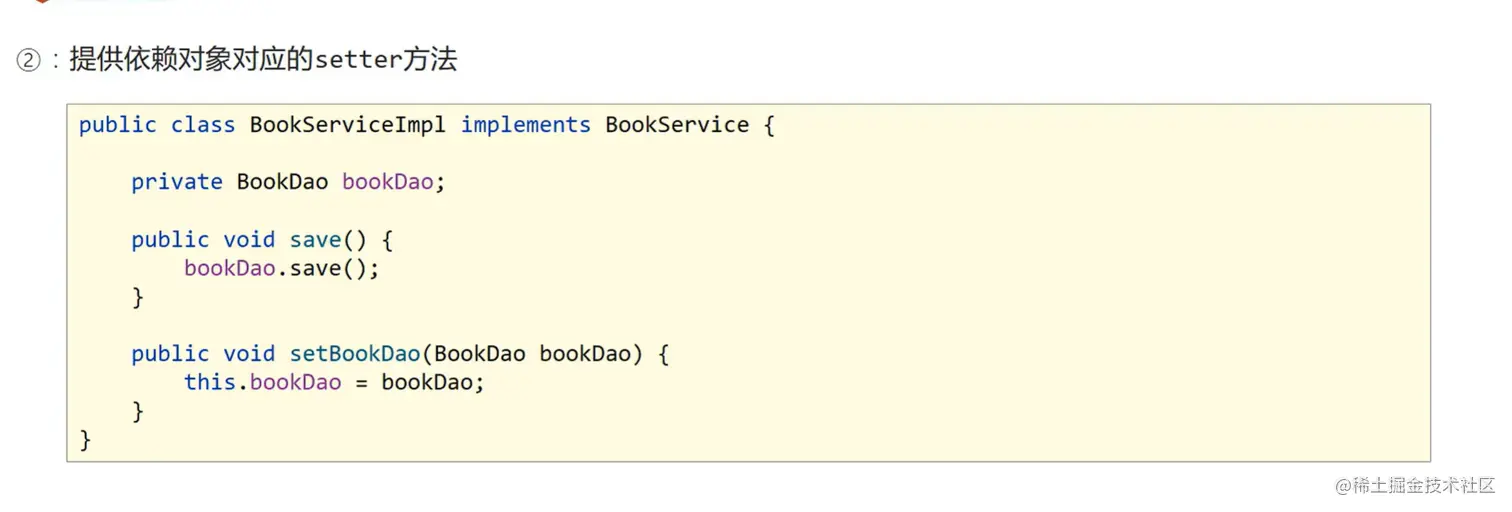Click the bookDao.save() call statement
The image size is (1512, 512).
[x=281, y=268]
